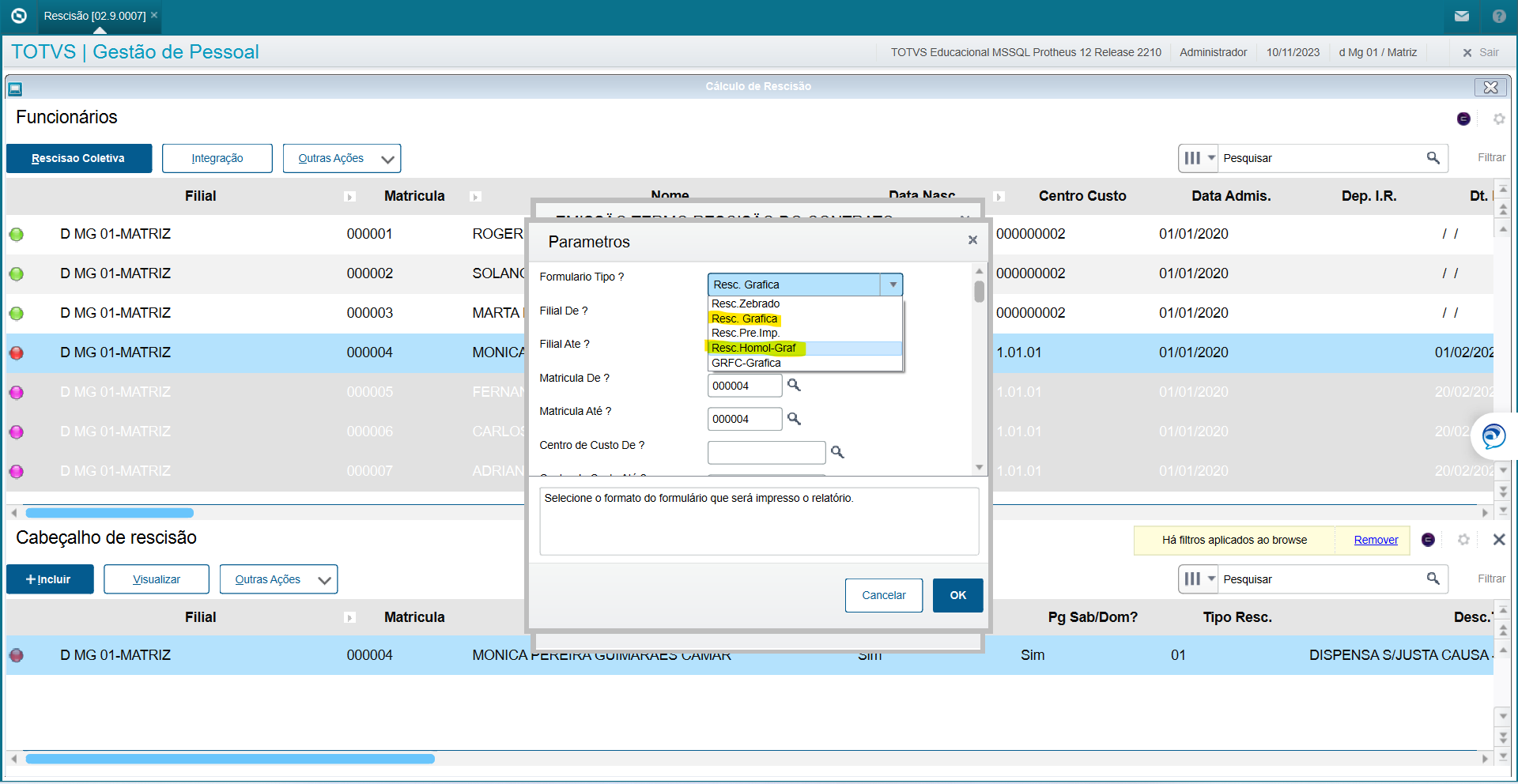Click search magnifier in Funcionários Pesquisar box
This screenshot has height=784, width=1518.
click(x=1433, y=158)
